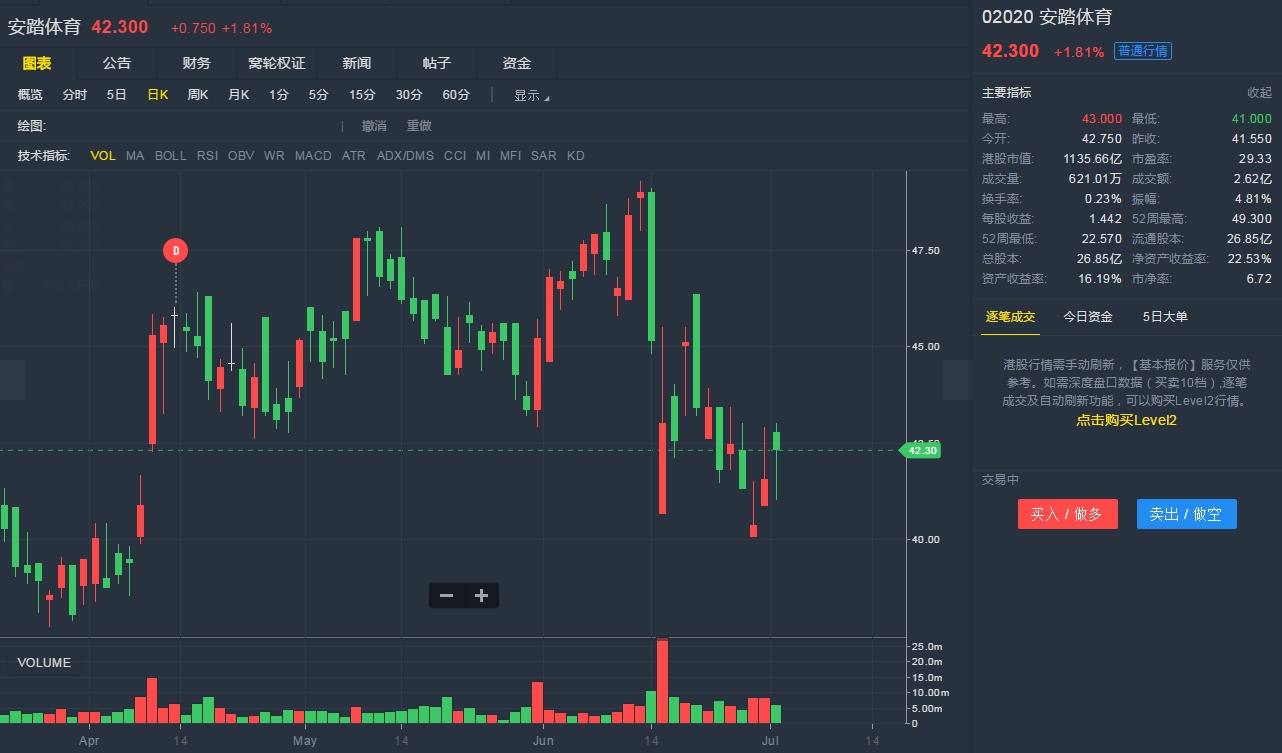
Task: Switch chart to 30分 interval
Action: pyautogui.click(x=409, y=95)
